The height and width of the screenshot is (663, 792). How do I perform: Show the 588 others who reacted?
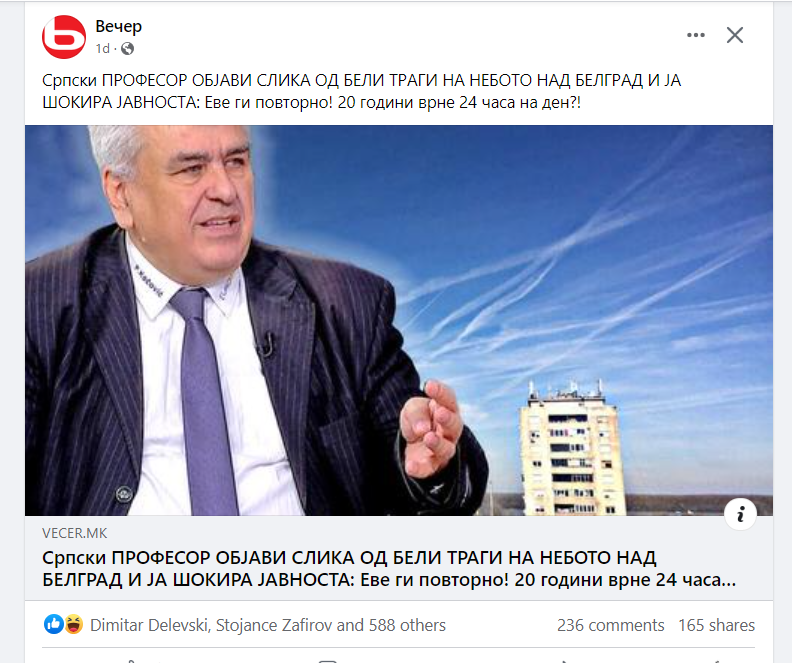407,625
